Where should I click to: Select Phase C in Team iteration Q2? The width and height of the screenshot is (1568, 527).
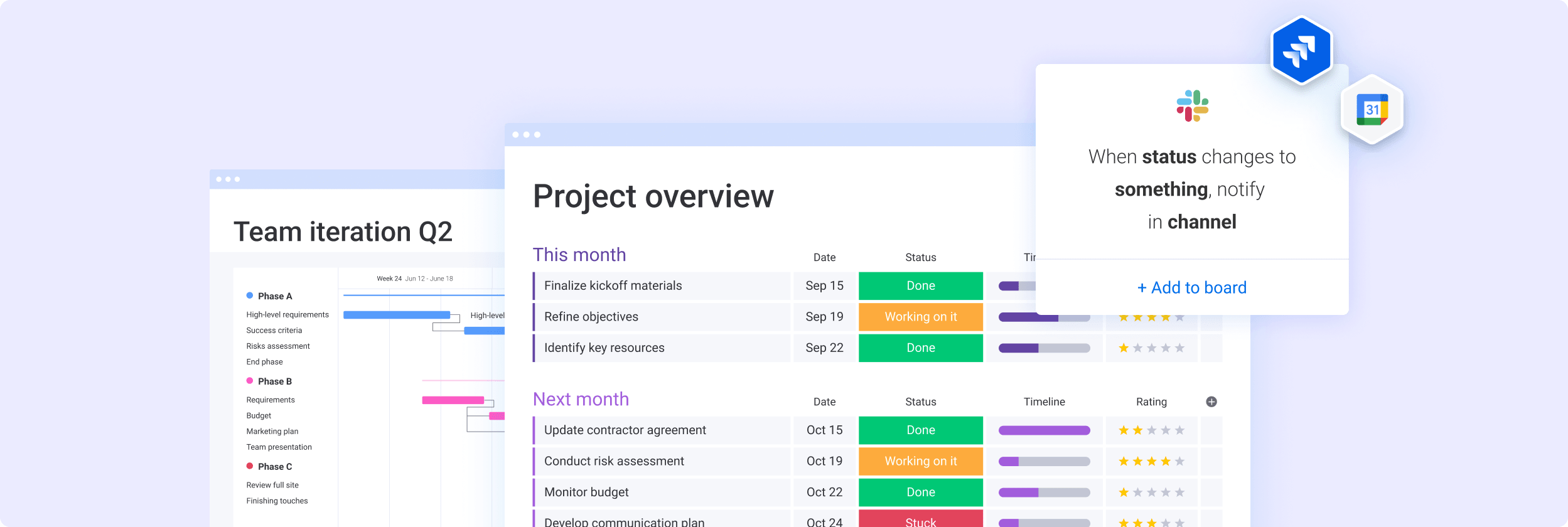click(x=275, y=467)
